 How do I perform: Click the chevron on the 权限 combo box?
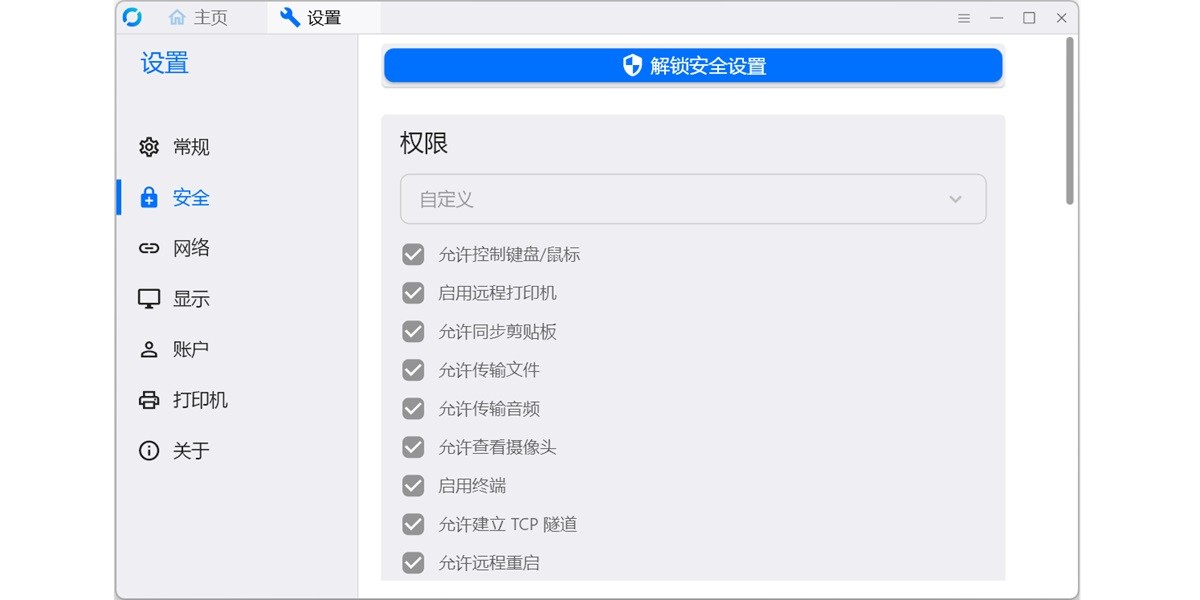(955, 199)
